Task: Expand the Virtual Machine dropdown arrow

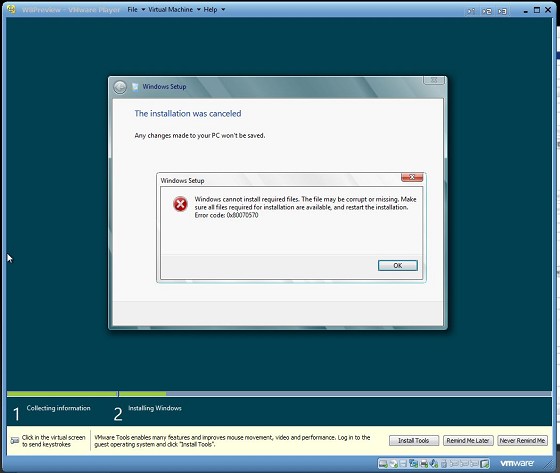Action: 199,10
